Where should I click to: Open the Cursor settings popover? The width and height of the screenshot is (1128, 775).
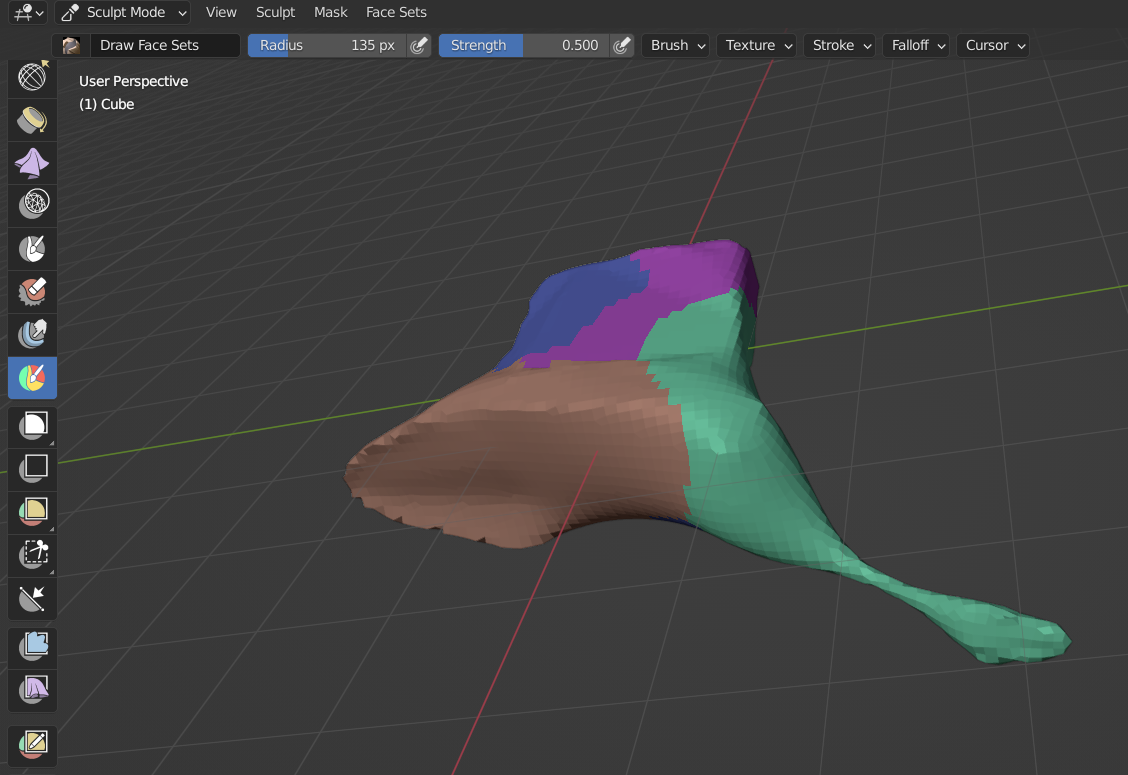tap(992, 45)
